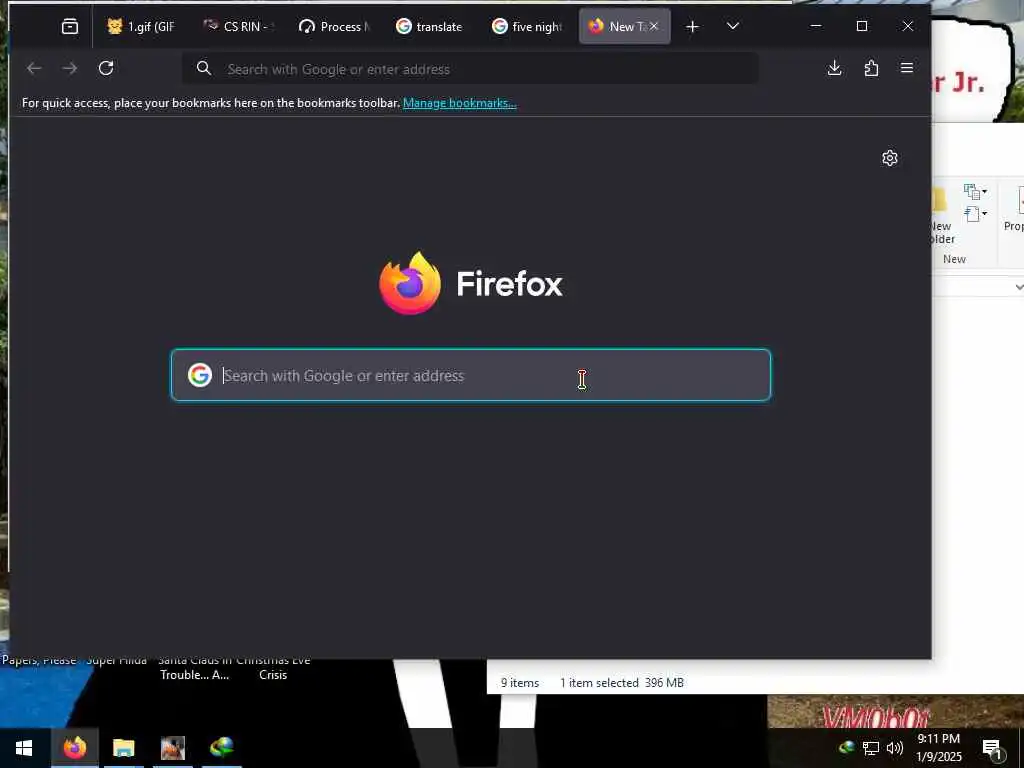Minimize the Firefox window

point(816,26)
